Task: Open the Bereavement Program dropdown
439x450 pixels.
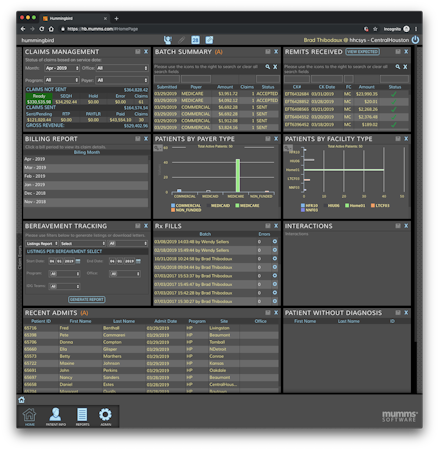Action: (65, 274)
